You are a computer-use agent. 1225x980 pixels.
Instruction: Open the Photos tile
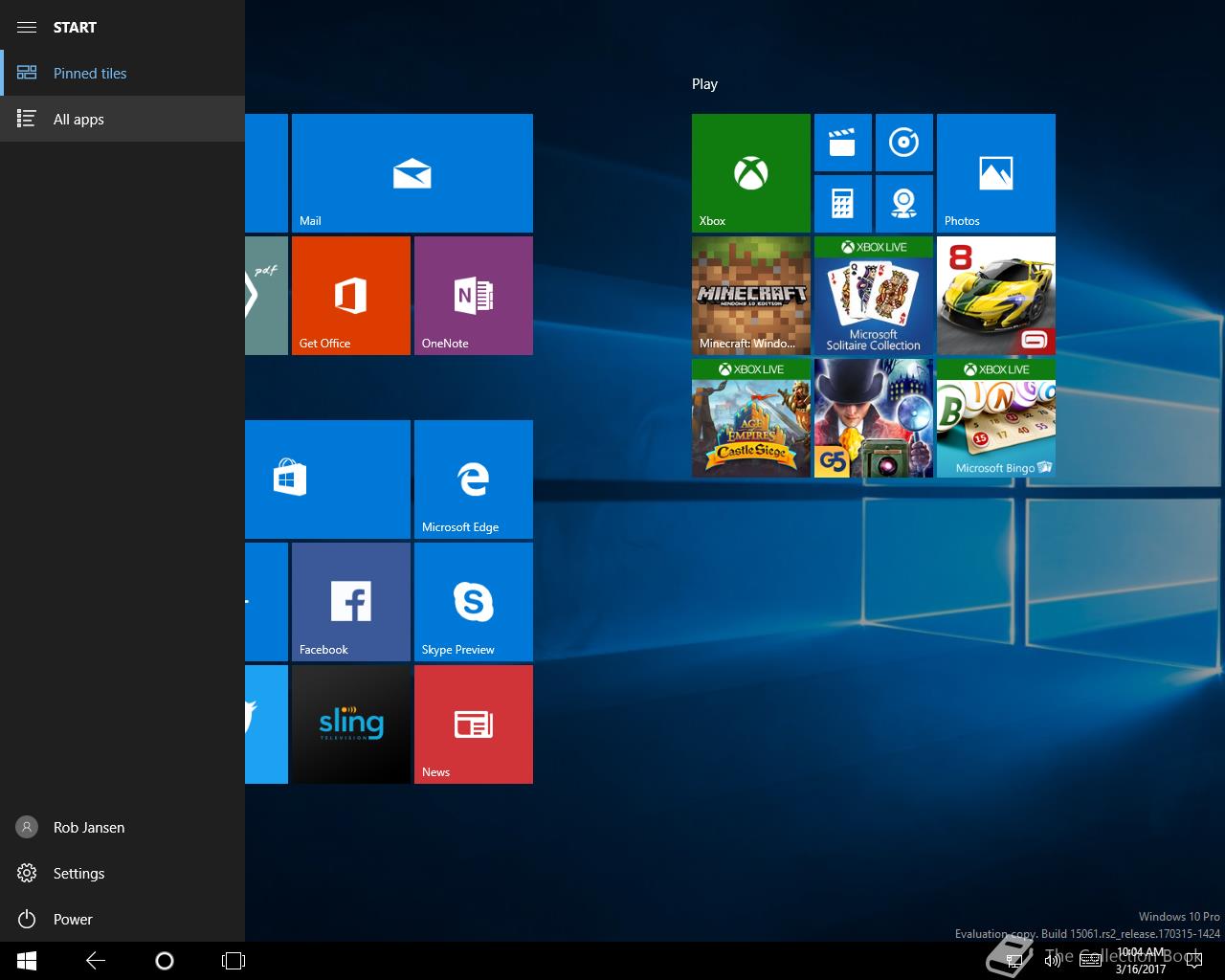(x=995, y=173)
